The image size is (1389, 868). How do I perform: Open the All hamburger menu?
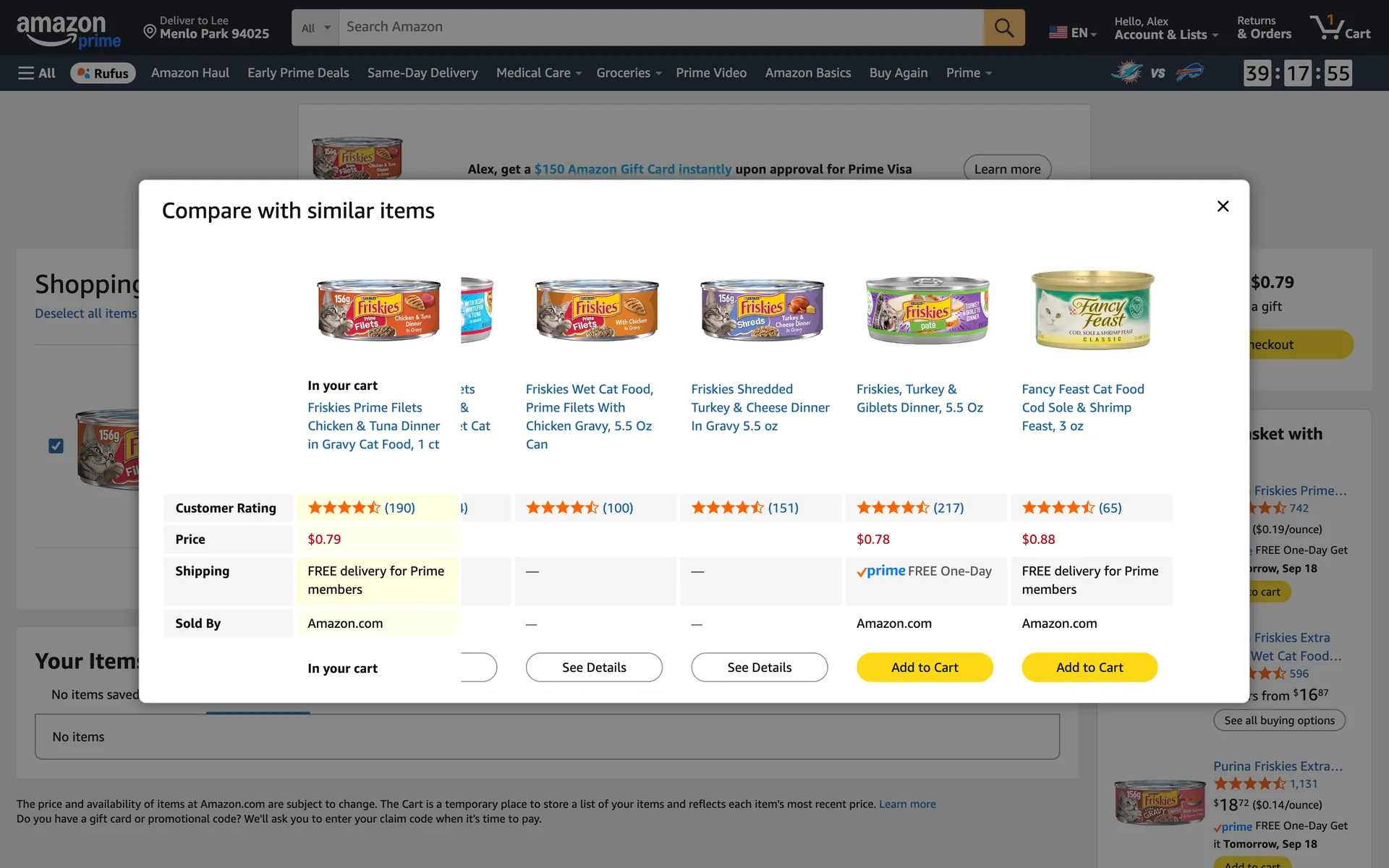coord(36,73)
